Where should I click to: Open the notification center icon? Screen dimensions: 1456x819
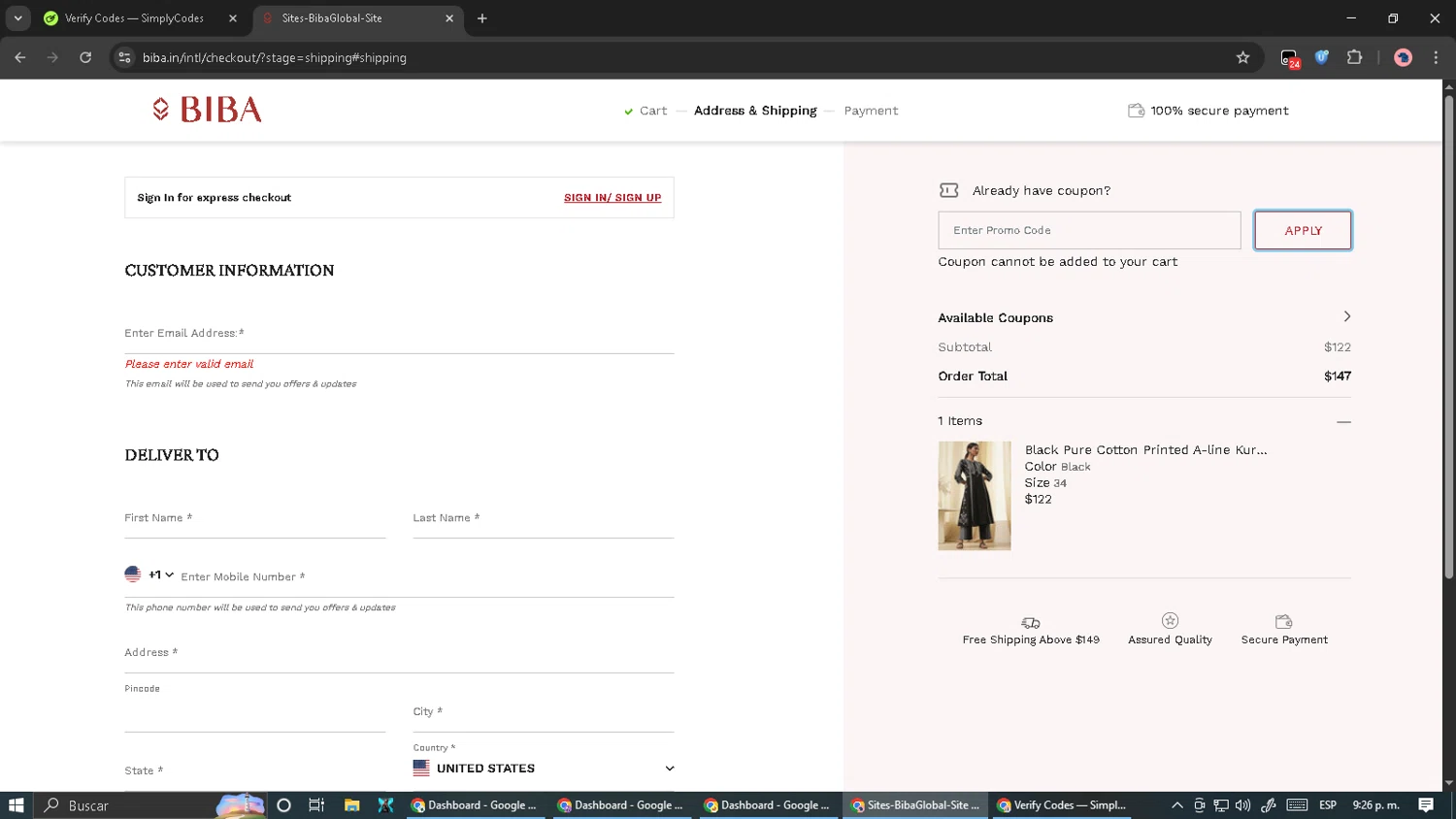point(1426,805)
